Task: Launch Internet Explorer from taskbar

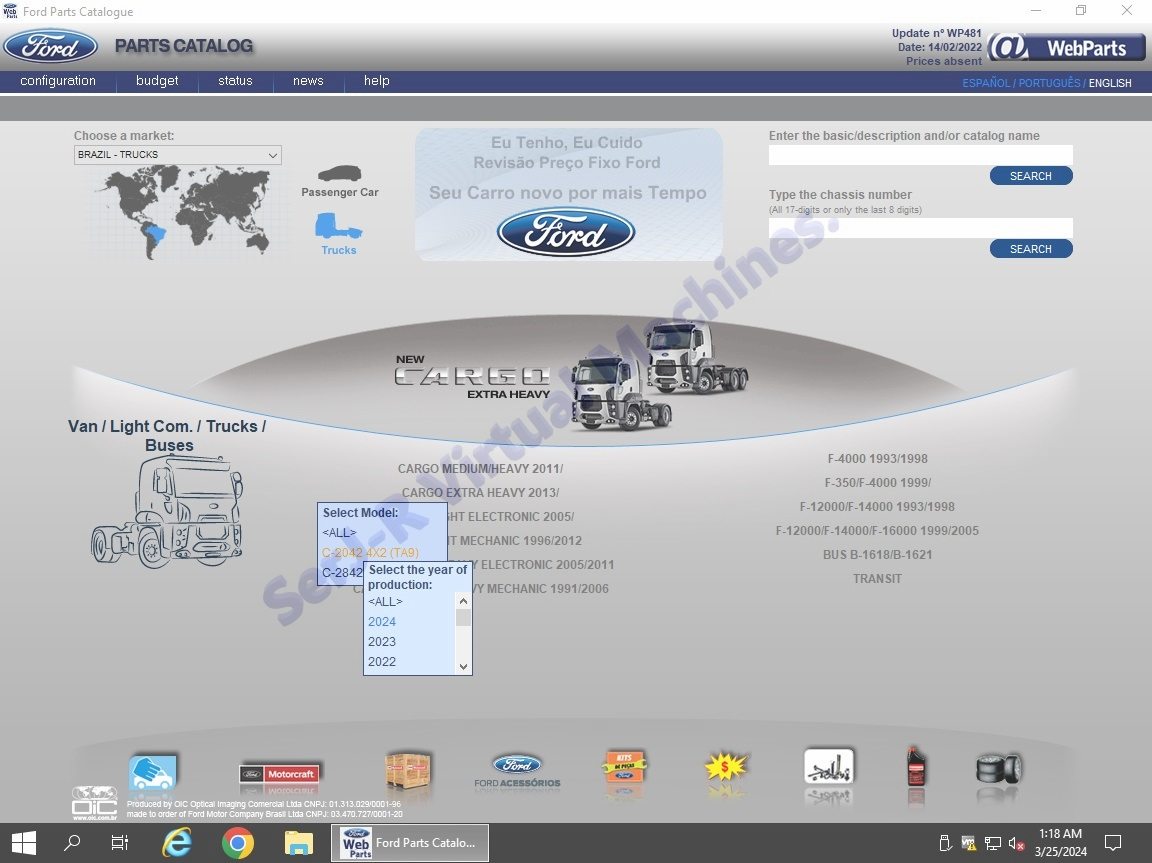Action: tap(177, 842)
